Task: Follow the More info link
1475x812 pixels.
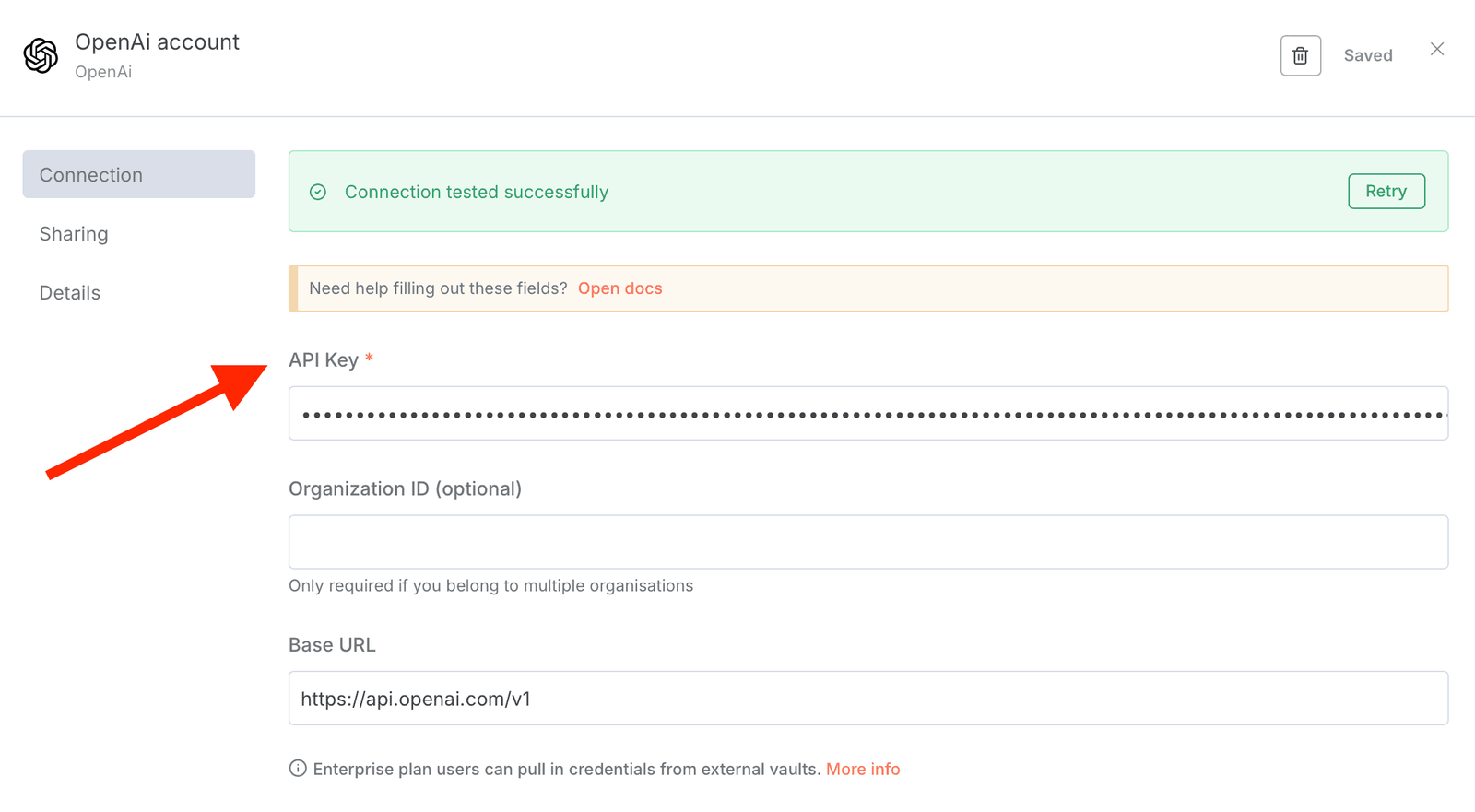Action: pyautogui.click(x=862, y=769)
